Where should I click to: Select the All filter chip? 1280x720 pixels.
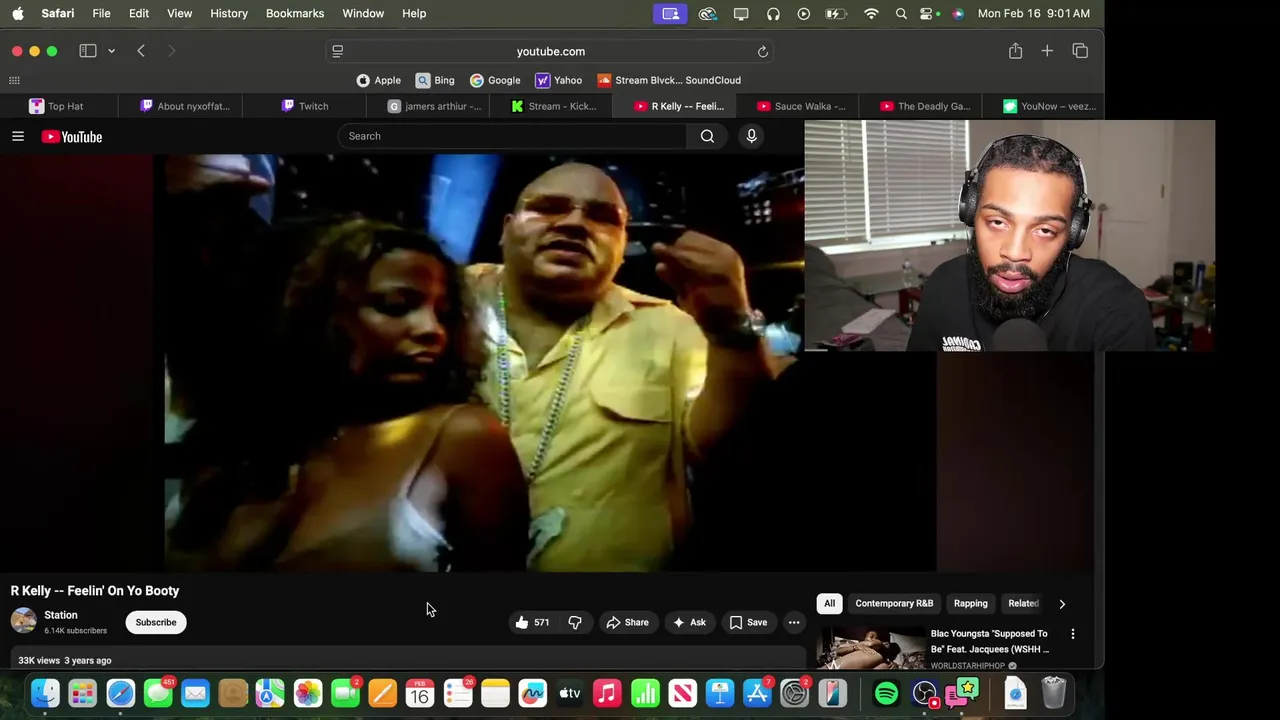pyautogui.click(x=829, y=603)
